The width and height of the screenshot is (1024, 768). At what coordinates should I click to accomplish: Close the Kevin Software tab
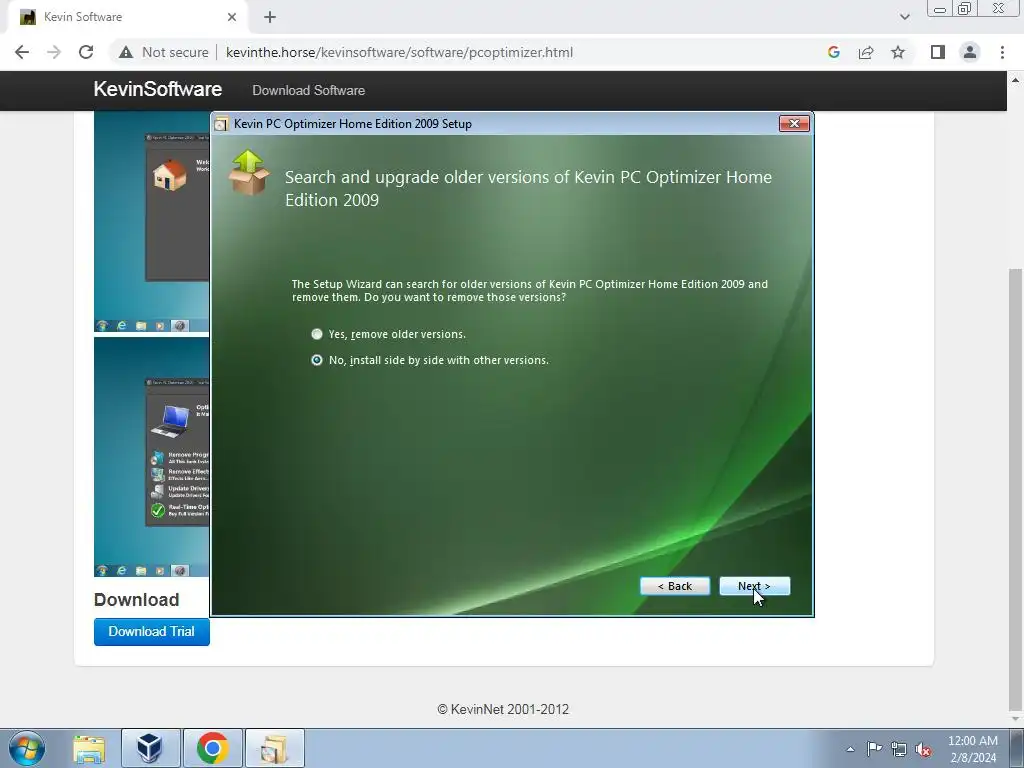pyautogui.click(x=232, y=17)
